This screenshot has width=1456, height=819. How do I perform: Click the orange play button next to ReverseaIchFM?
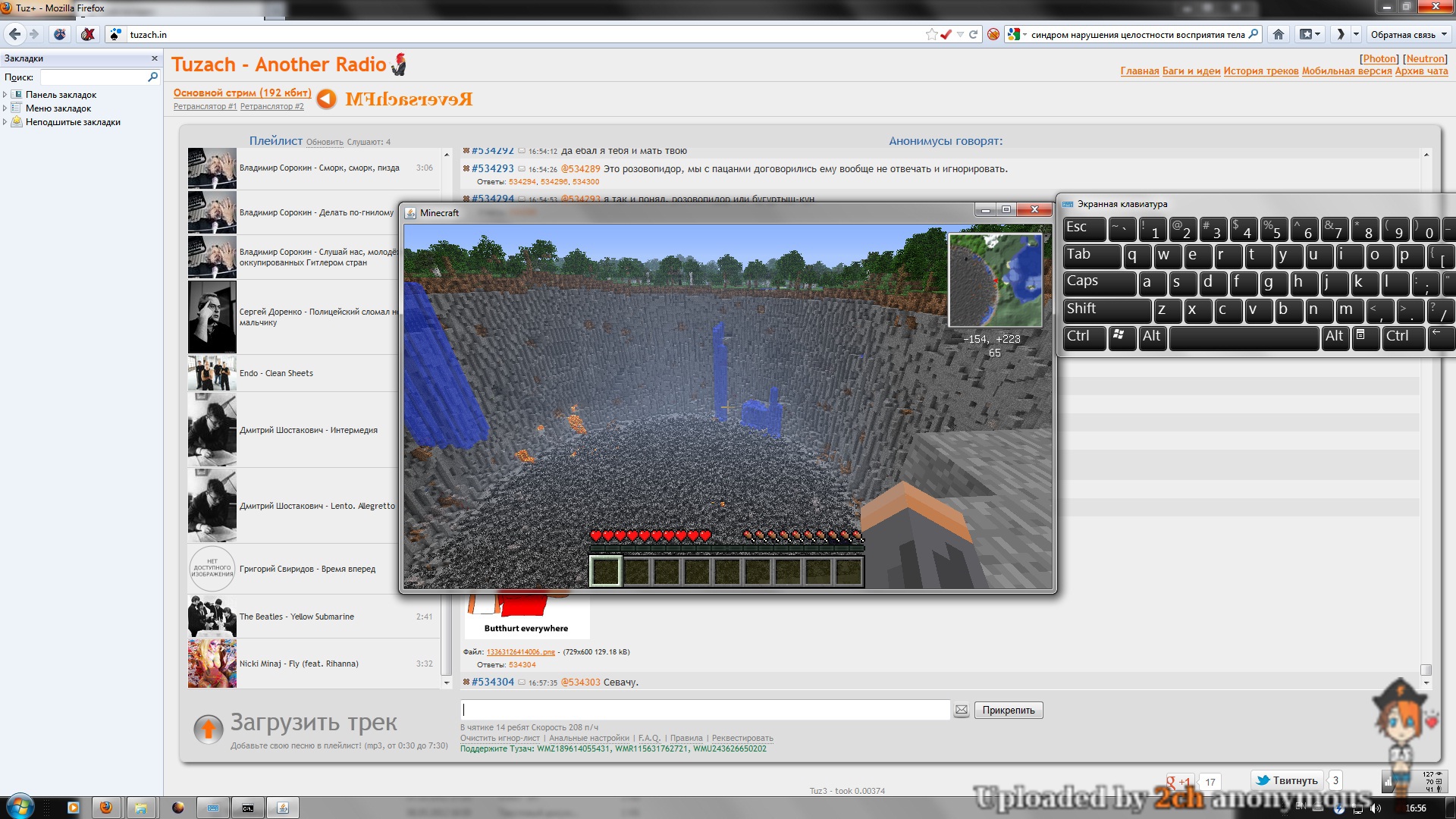pos(326,99)
